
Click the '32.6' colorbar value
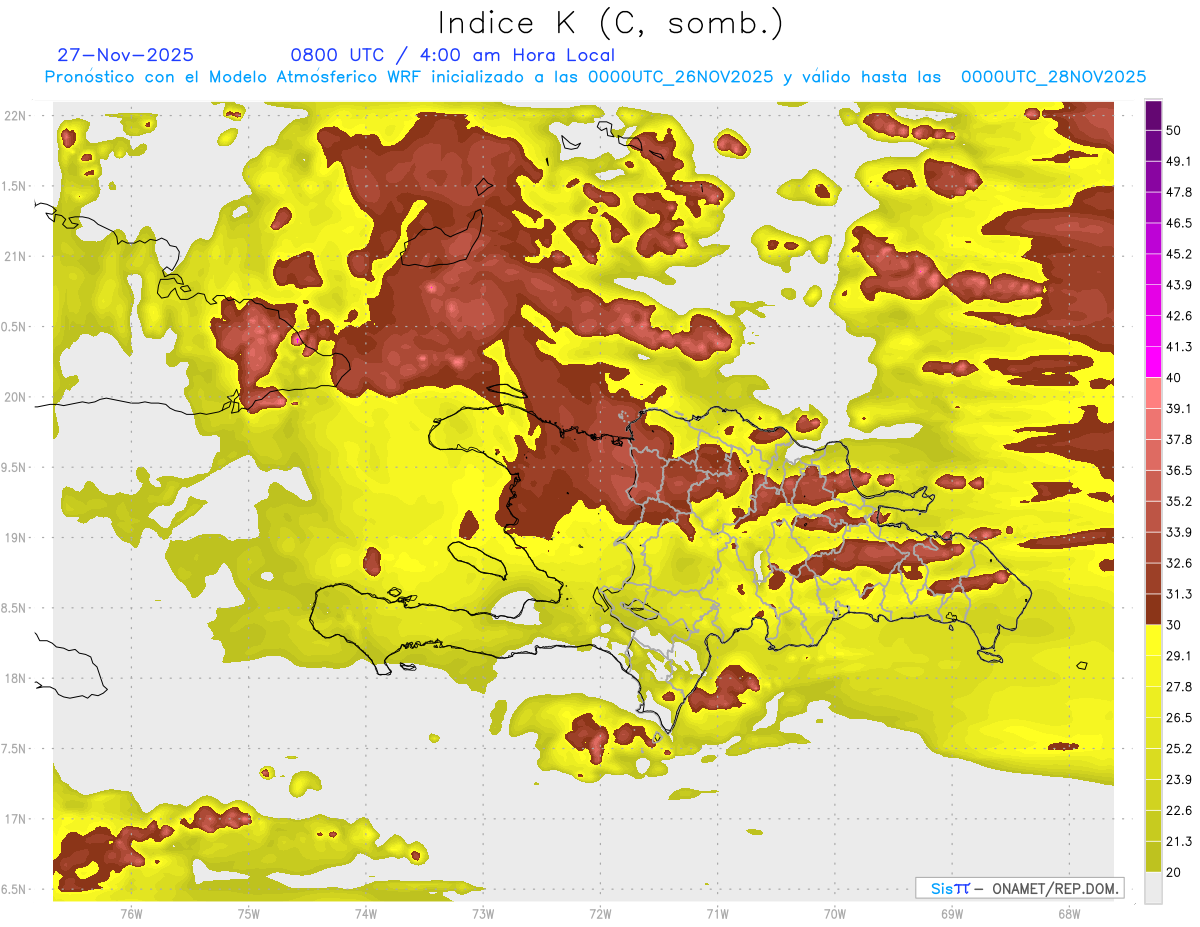1179,563
